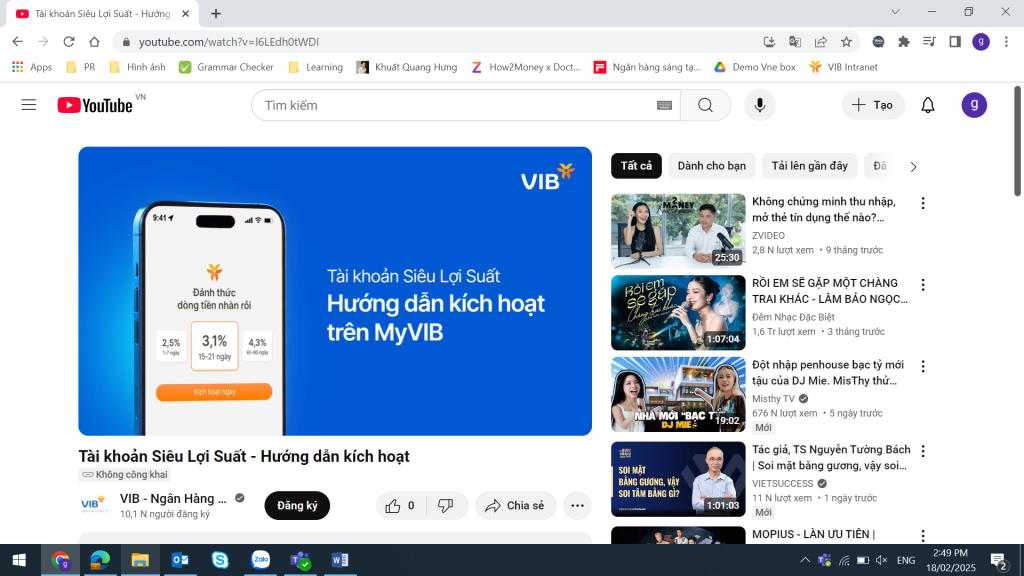Share this page from the address bar
The image size is (1024, 576).
click(821, 42)
